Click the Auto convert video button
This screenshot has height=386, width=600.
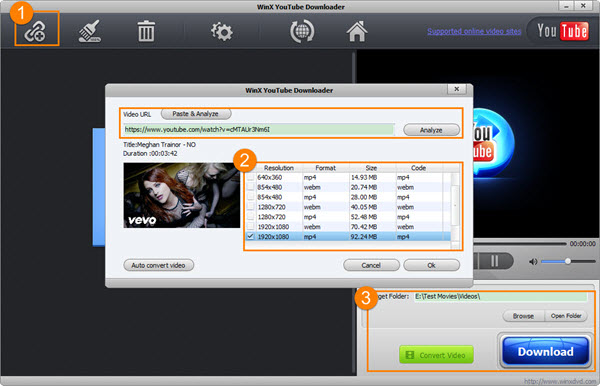(158, 265)
